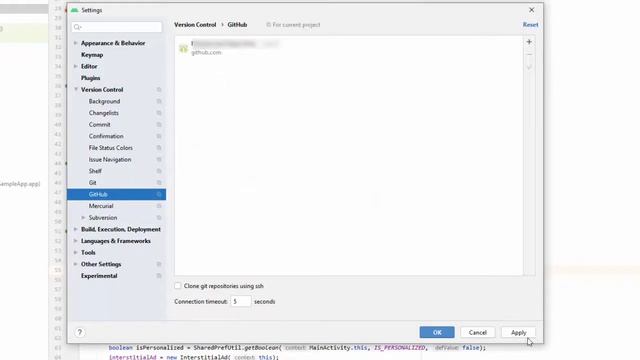Viewport: 640px width, 360px height.
Task: Select the github.com account entry
Action: tap(349, 48)
